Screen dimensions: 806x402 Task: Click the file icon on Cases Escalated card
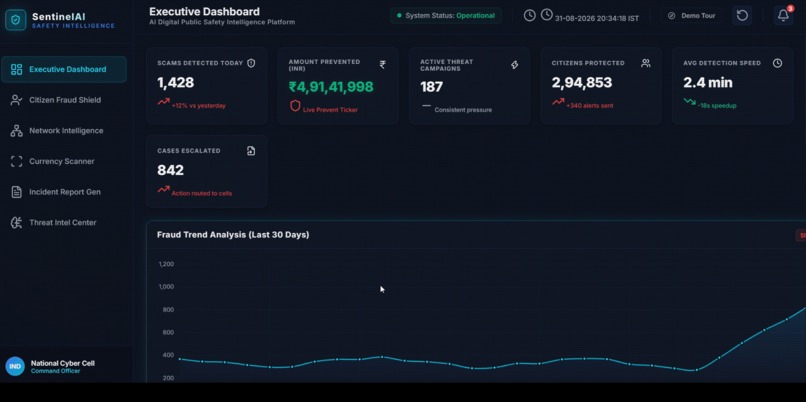[251, 151]
